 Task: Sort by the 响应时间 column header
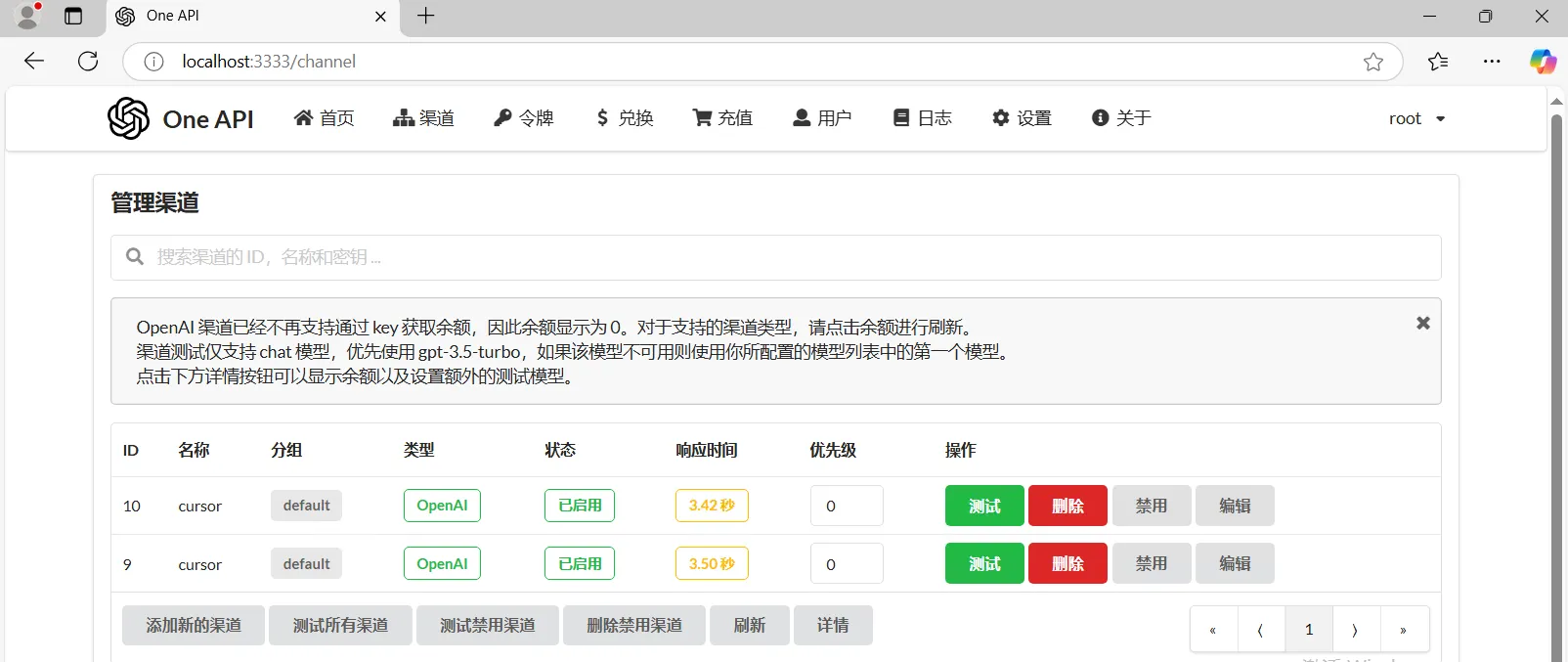(x=707, y=450)
